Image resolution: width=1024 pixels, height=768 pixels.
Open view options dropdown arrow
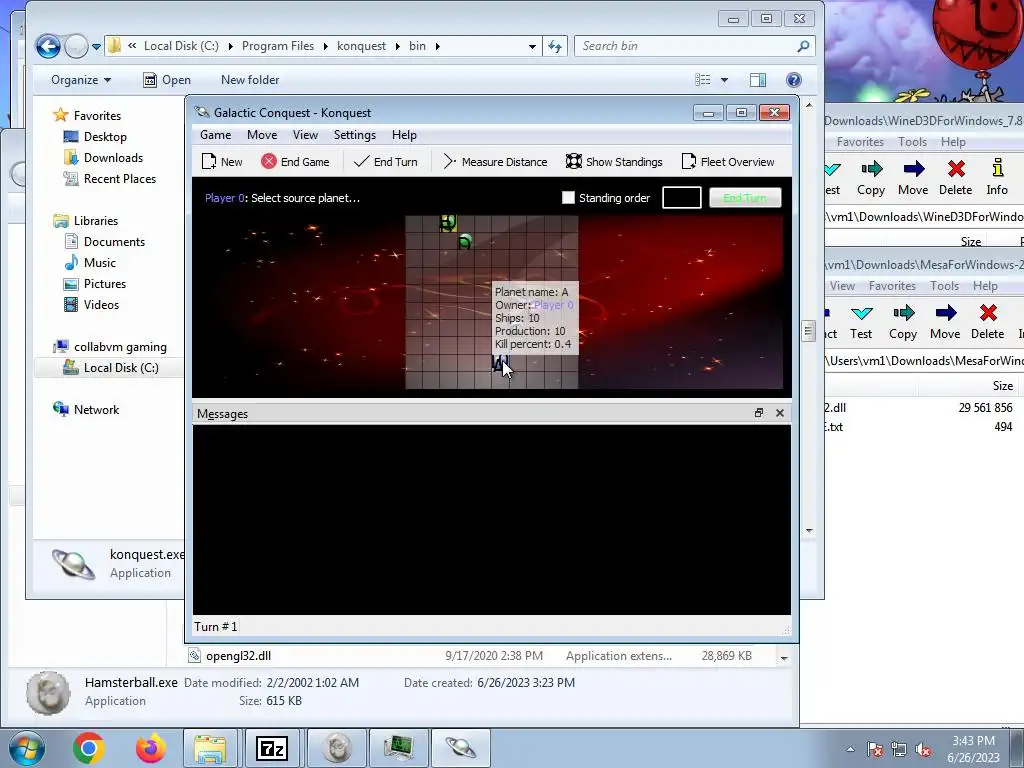[724, 80]
